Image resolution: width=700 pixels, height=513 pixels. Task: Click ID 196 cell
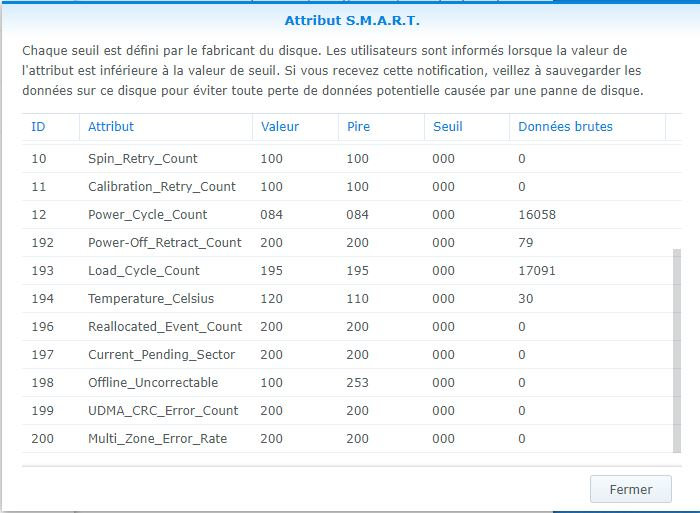pyautogui.click(x=42, y=327)
